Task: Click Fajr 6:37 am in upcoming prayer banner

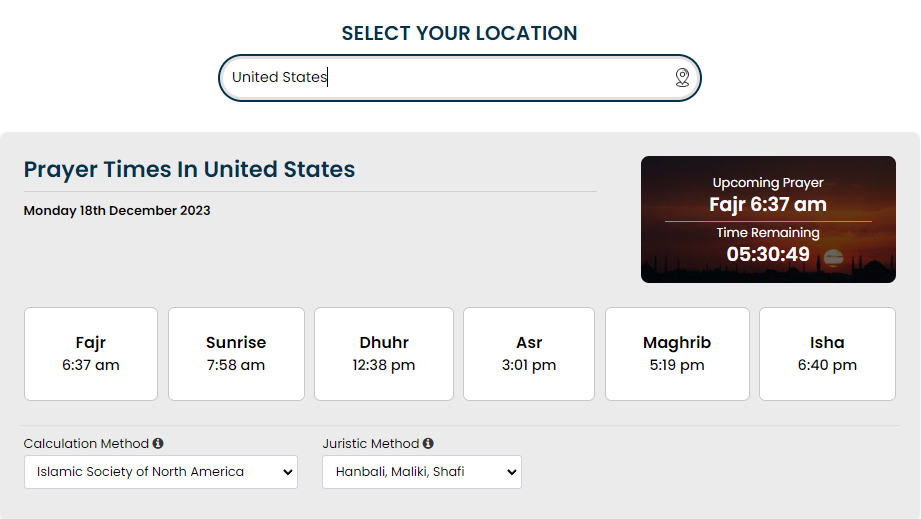Action: (768, 204)
